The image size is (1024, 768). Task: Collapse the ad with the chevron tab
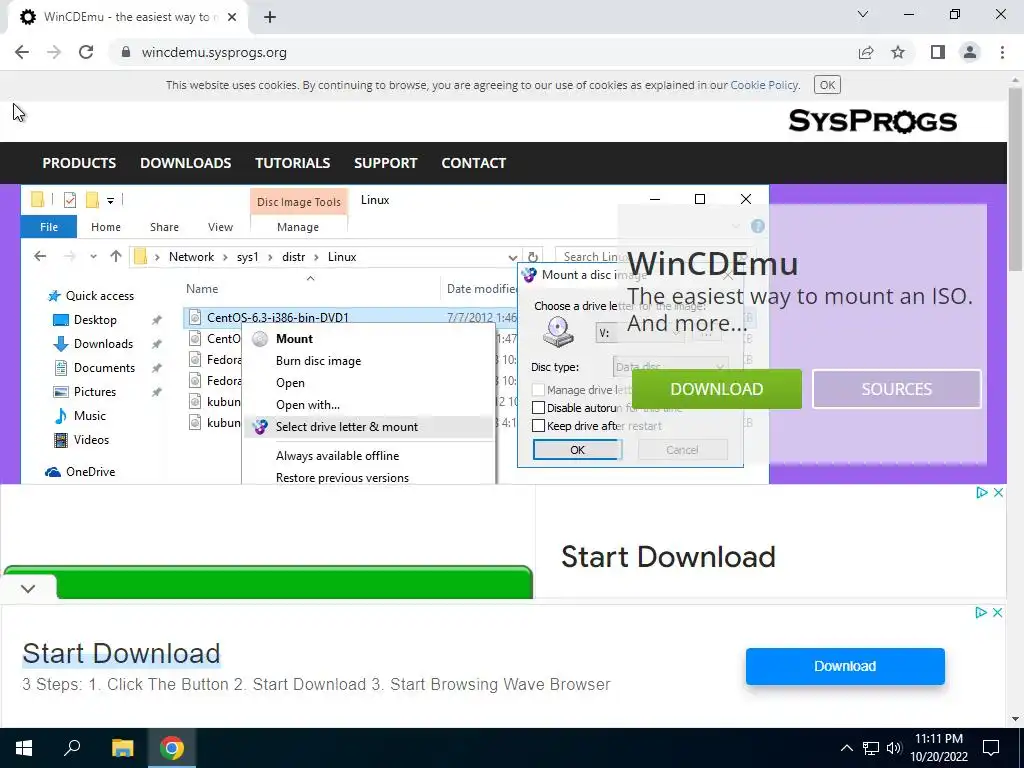click(28, 588)
